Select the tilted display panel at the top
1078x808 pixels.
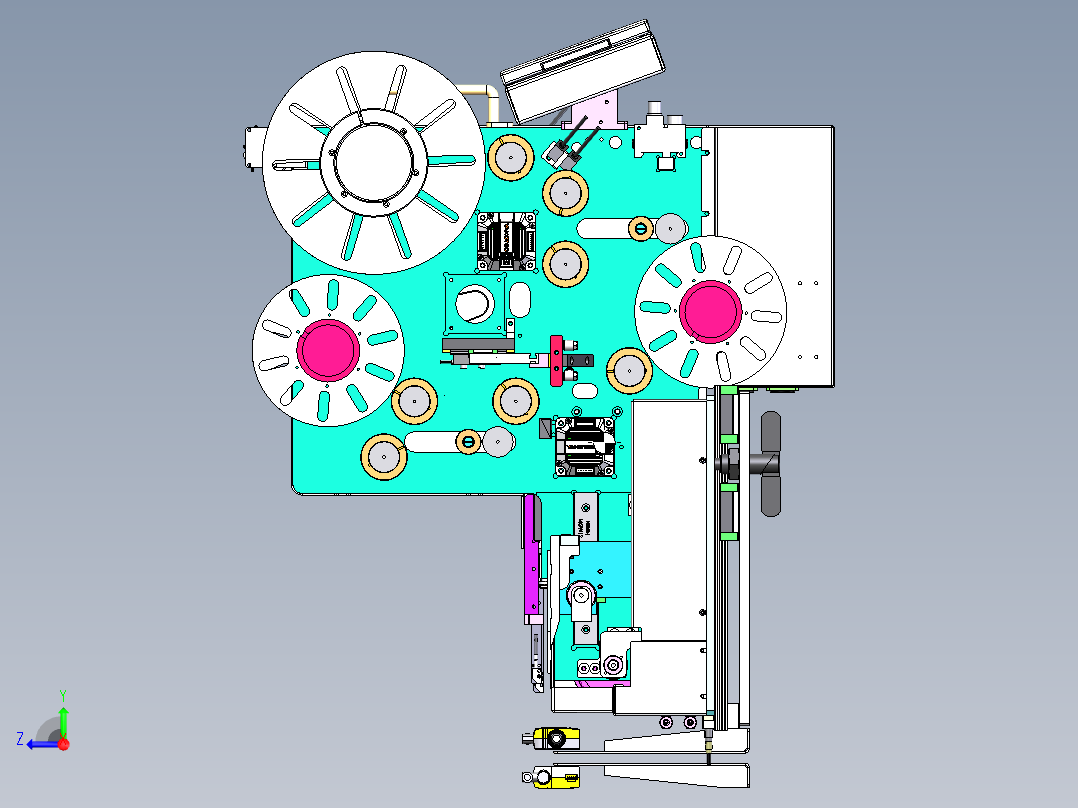point(583,72)
